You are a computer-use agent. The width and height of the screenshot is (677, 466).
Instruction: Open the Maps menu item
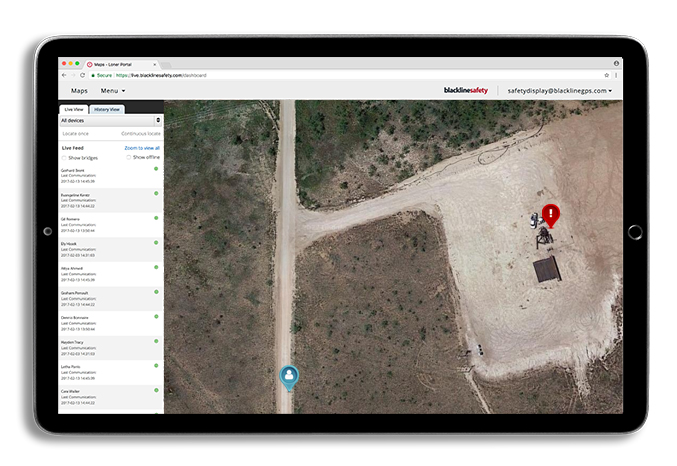(x=79, y=91)
